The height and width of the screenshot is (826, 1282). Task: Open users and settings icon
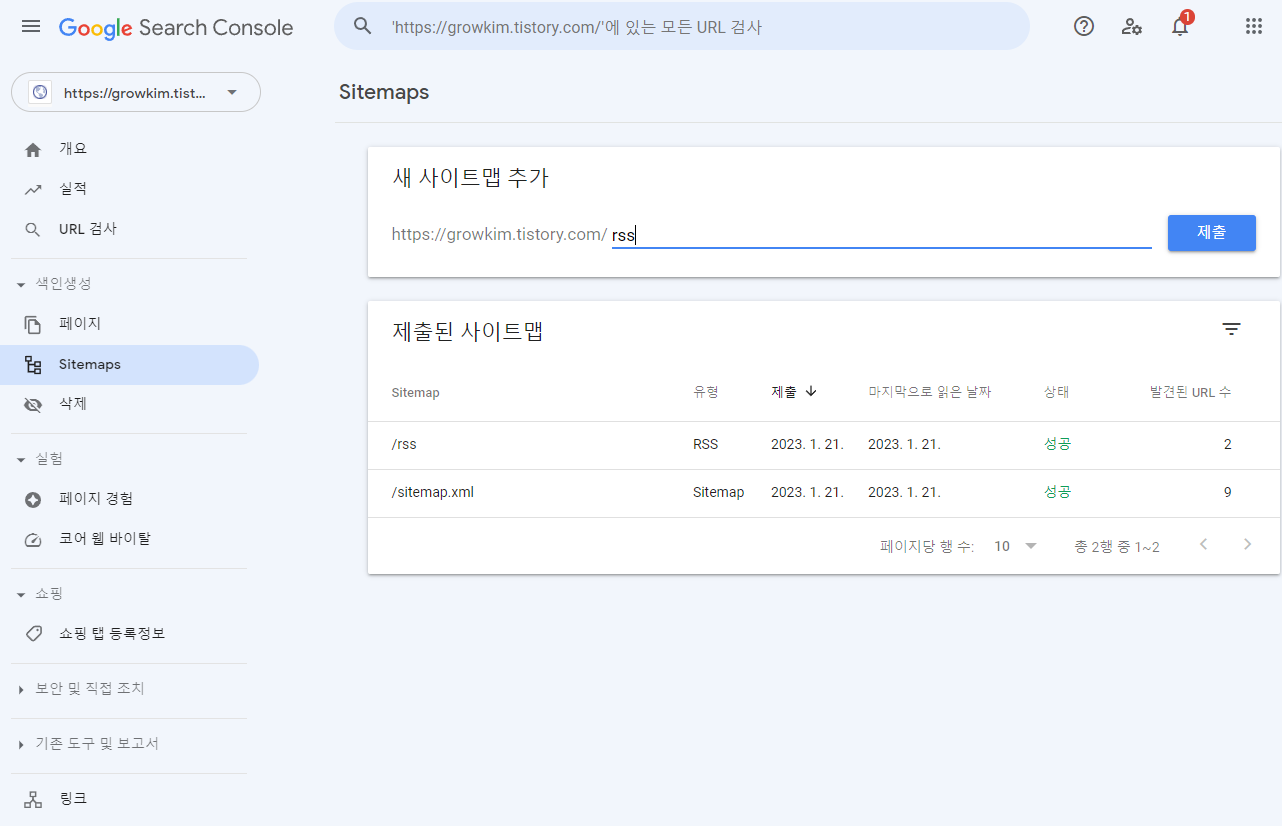tap(1132, 27)
